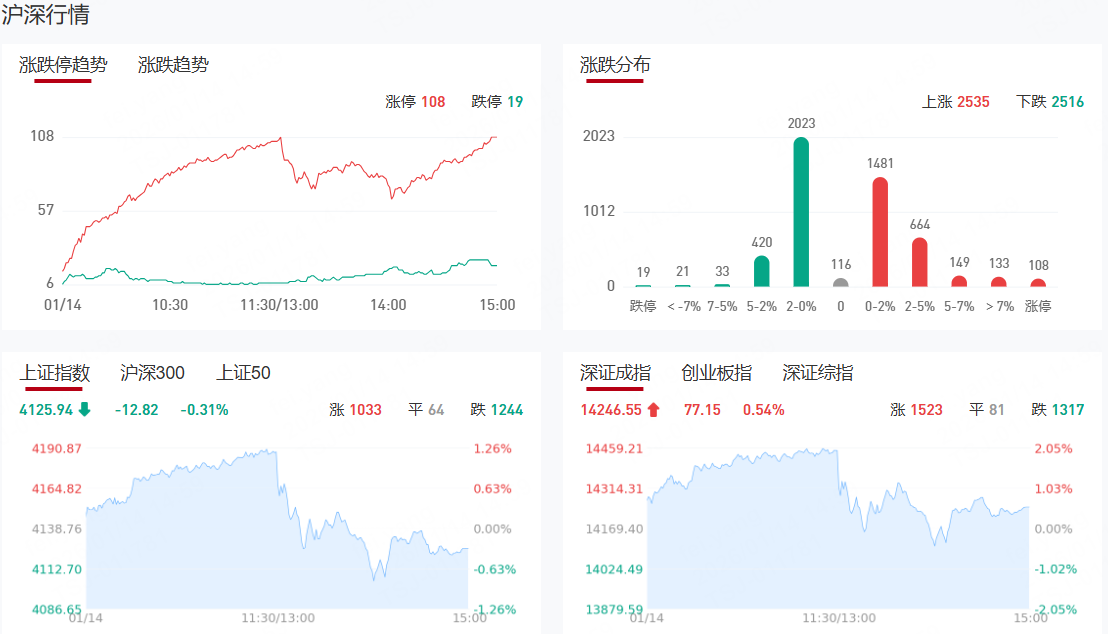
Task: Click the 沪深行情 section heading
Action: click(45, 15)
